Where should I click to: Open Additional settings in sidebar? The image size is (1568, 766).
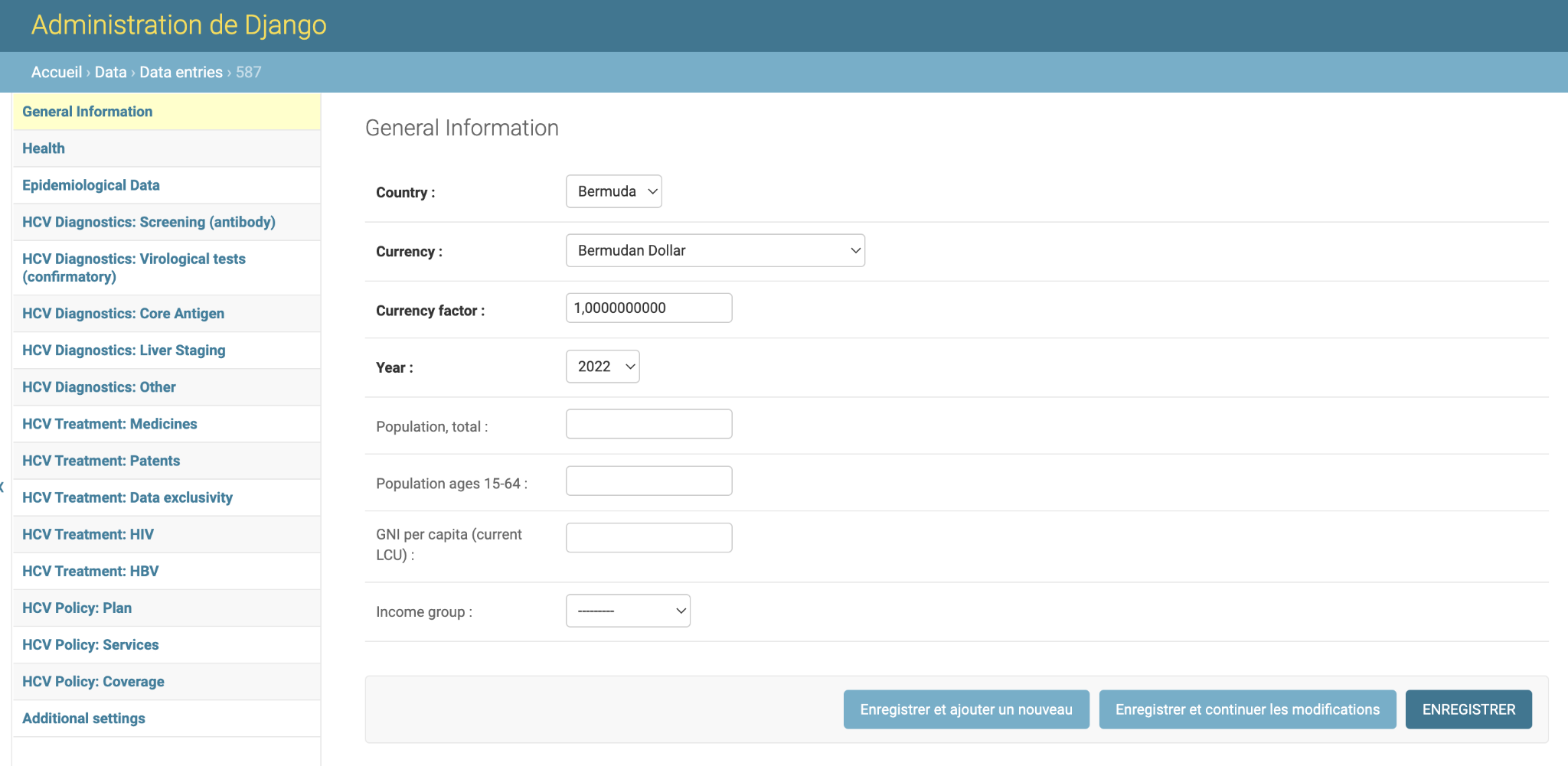click(x=83, y=719)
